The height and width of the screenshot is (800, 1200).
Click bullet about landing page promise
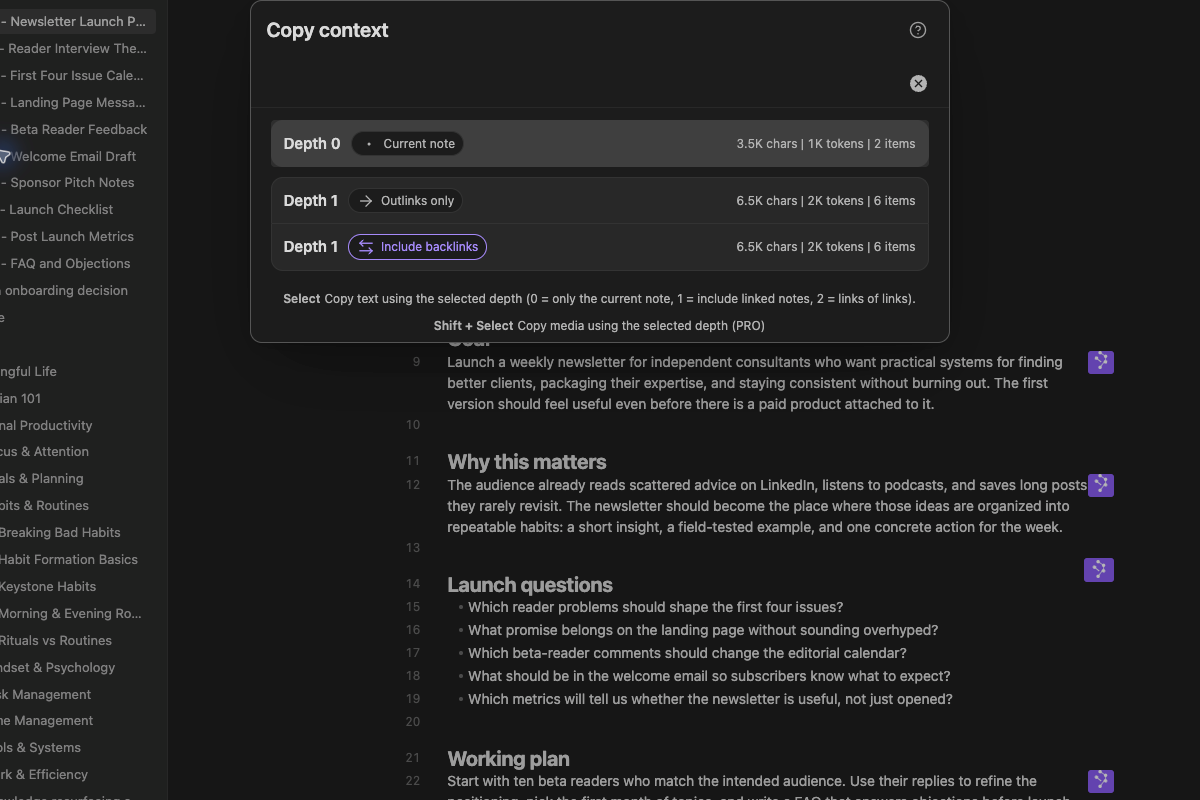703,630
